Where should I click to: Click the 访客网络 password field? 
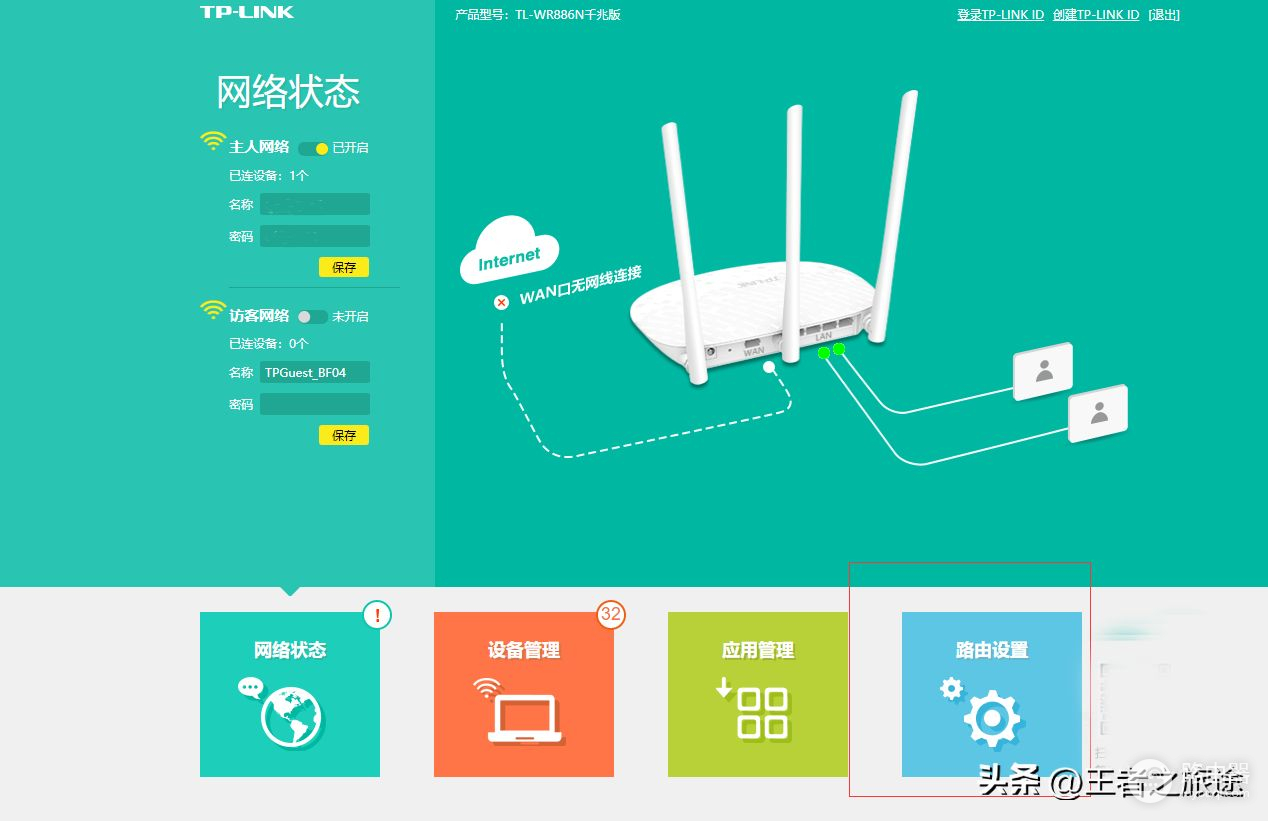click(315, 404)
